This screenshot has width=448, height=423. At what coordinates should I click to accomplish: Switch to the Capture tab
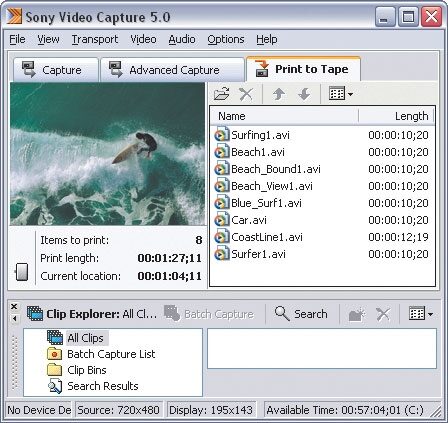coord(56,70)
